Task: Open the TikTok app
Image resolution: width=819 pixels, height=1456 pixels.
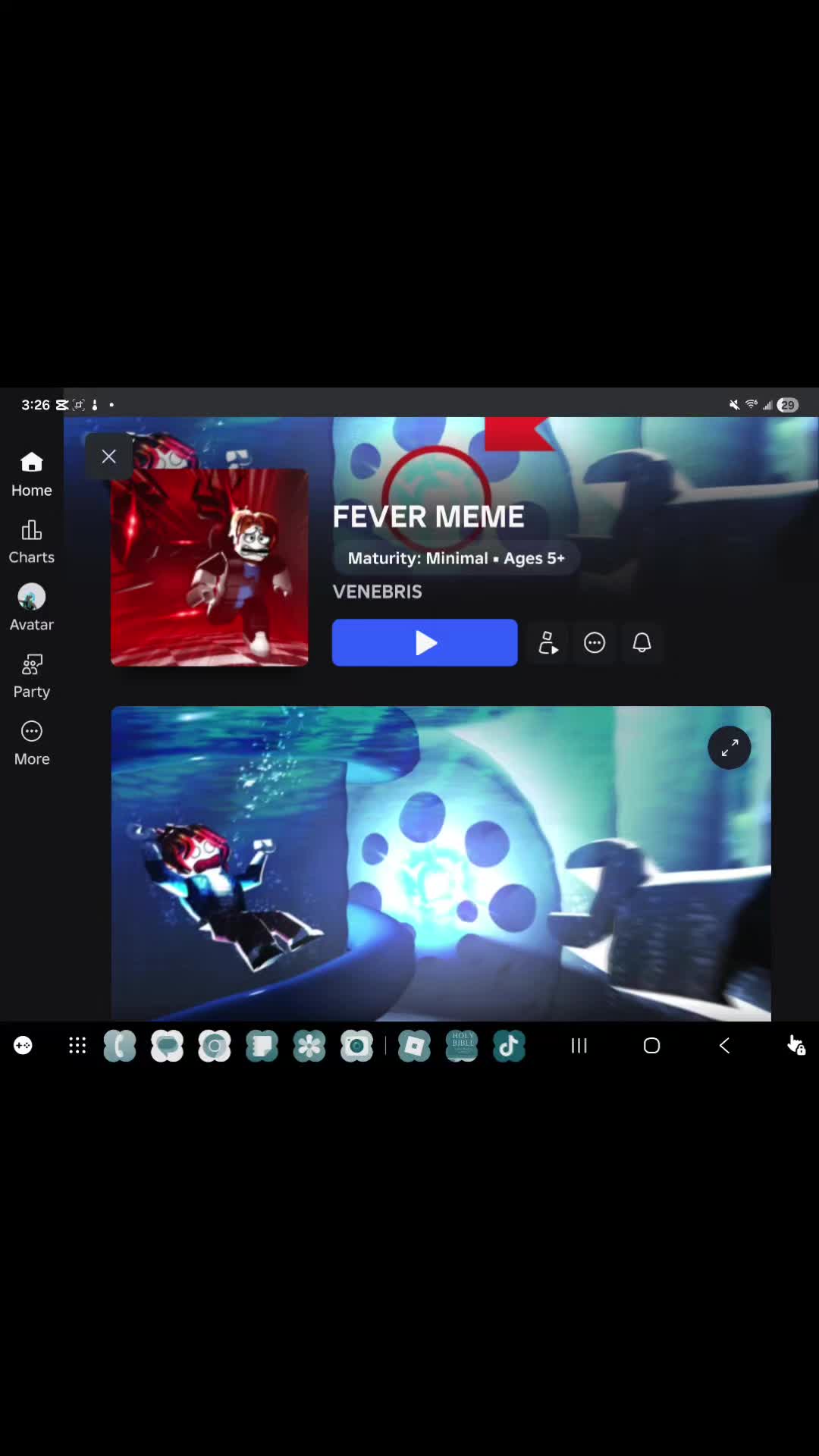Action: [x=509, y=1046]
